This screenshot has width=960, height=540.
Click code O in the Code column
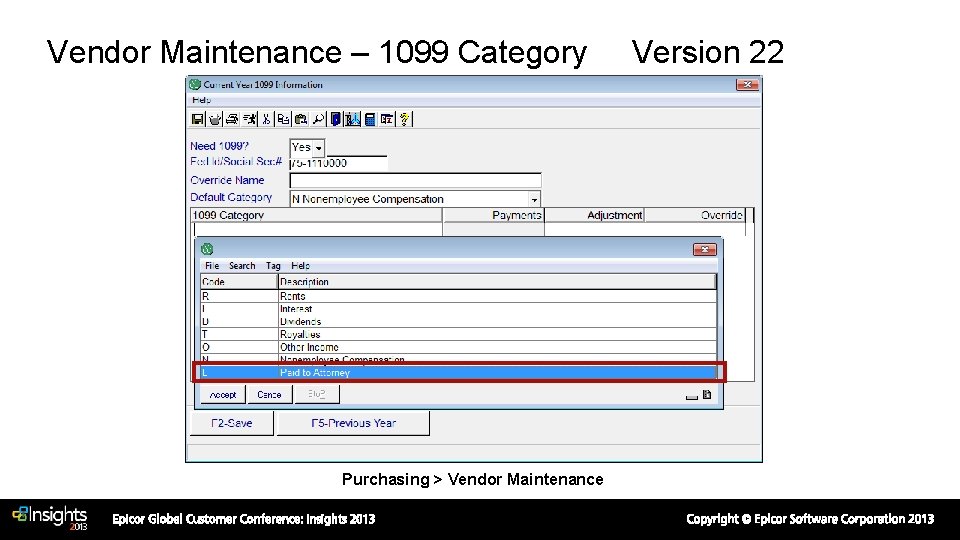coord(206,347)
